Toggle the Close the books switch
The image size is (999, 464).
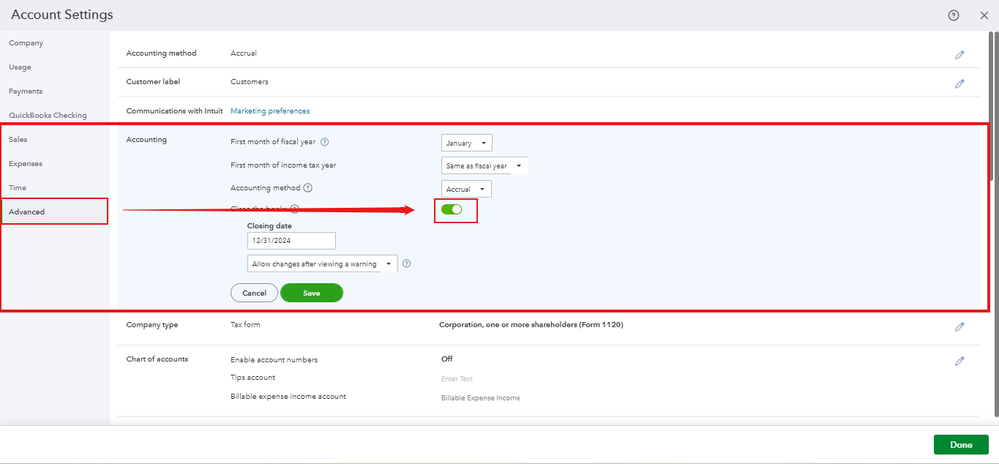click(x=451, y=210)
